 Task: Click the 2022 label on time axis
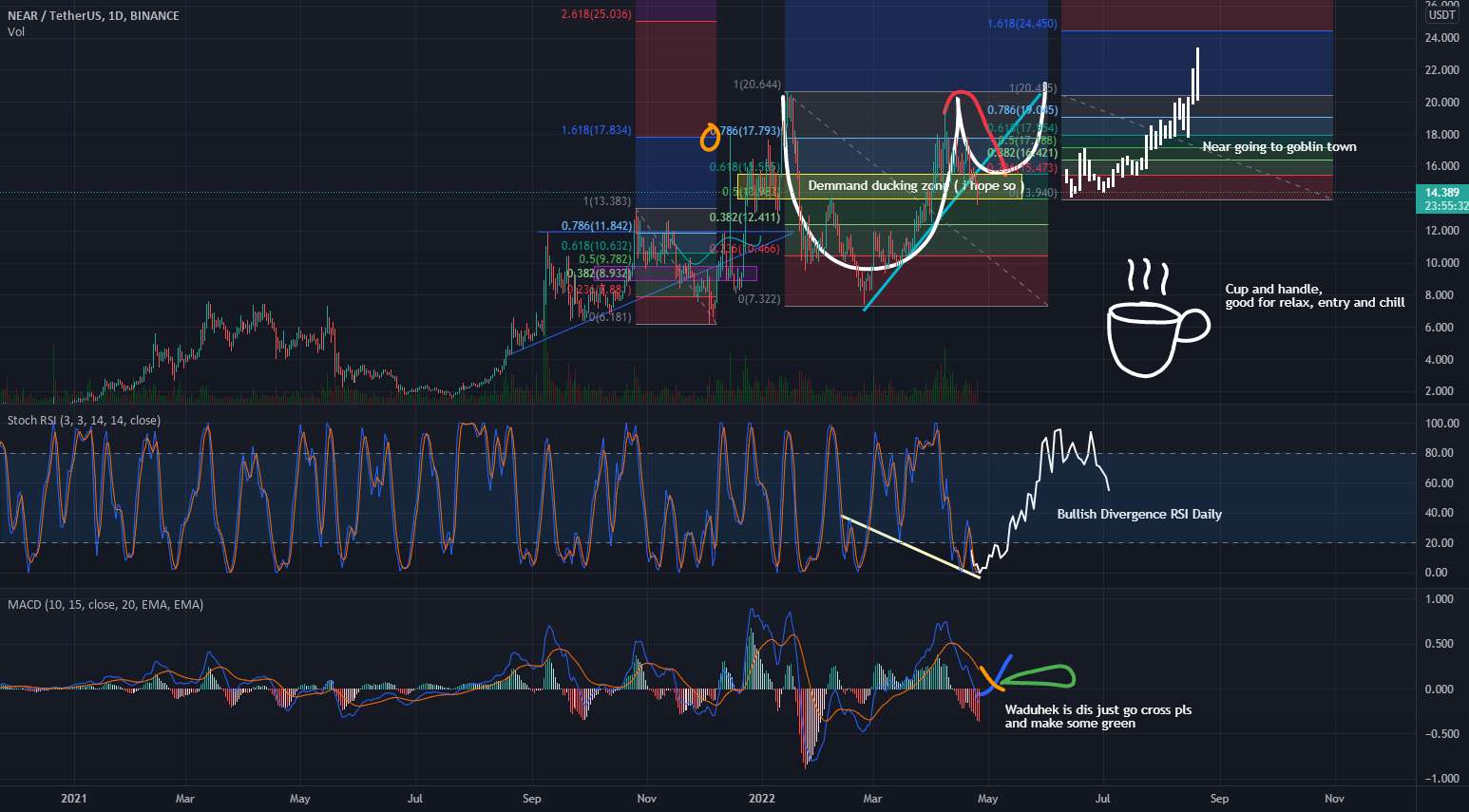click(762, 799)
